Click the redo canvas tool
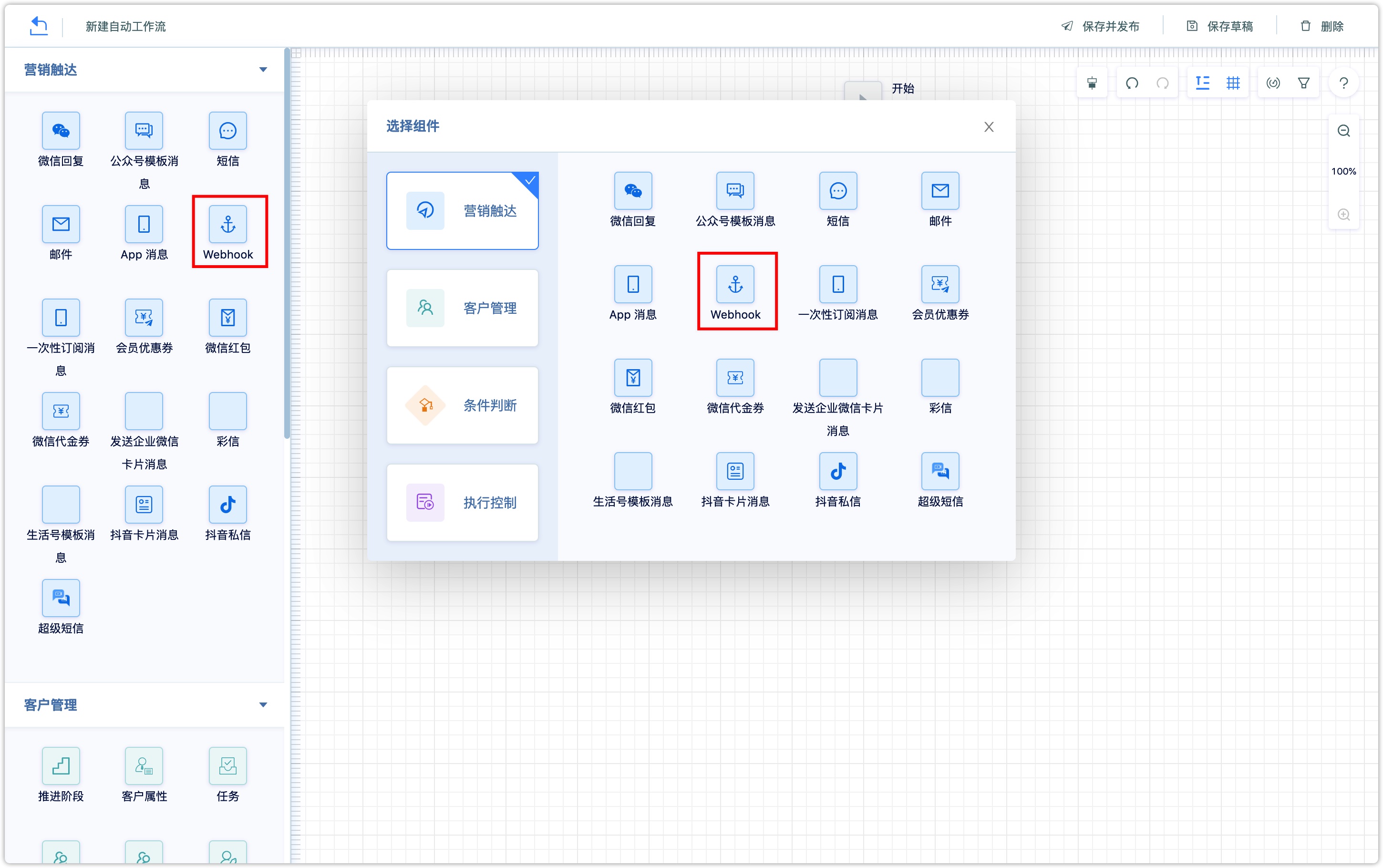The height and width of the screenshot is (868, 1383). click(x=1163, y=83)
